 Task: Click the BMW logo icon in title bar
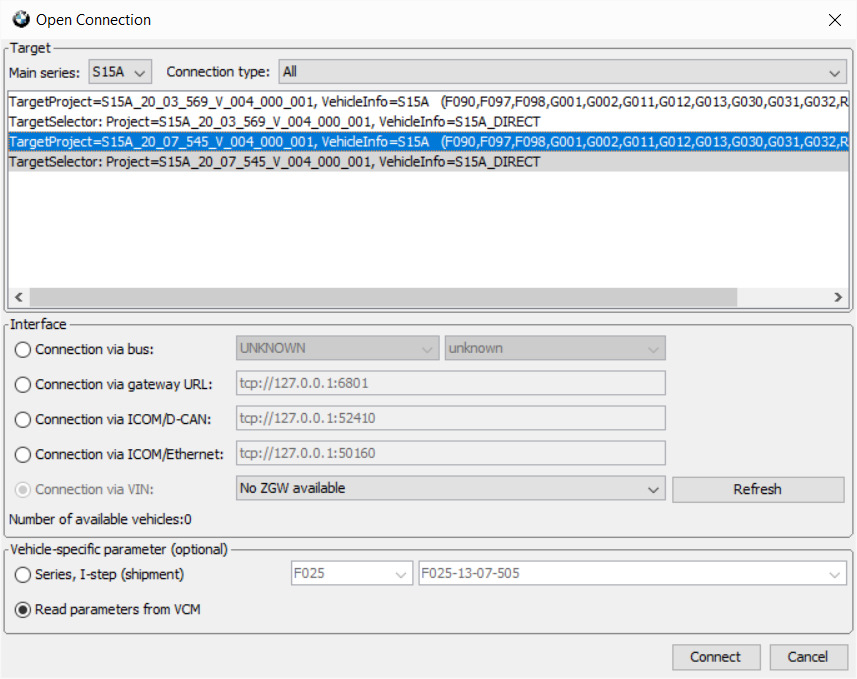[21, 19]
